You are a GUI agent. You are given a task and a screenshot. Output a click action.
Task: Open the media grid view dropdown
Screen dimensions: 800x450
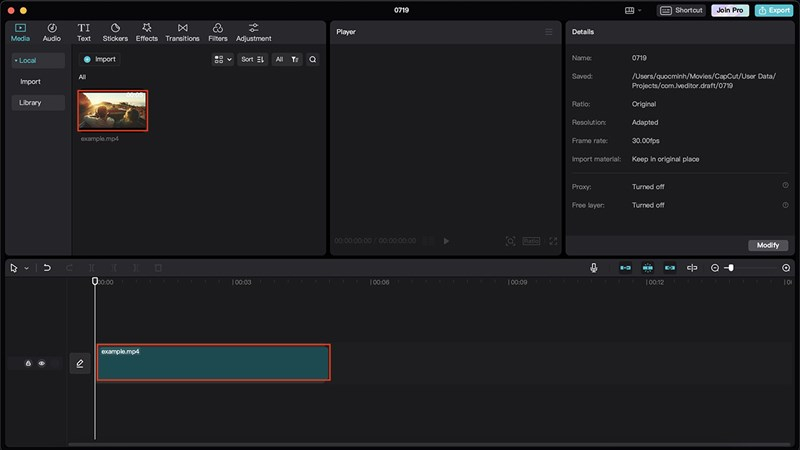[222, 60]
